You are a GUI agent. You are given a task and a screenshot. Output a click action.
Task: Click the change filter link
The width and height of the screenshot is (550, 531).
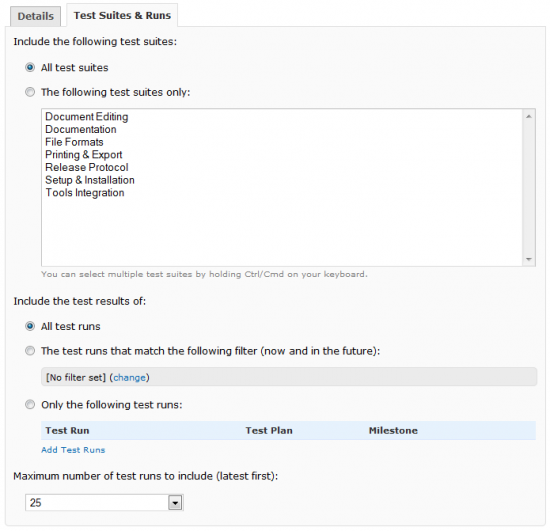tap(129, 377)
